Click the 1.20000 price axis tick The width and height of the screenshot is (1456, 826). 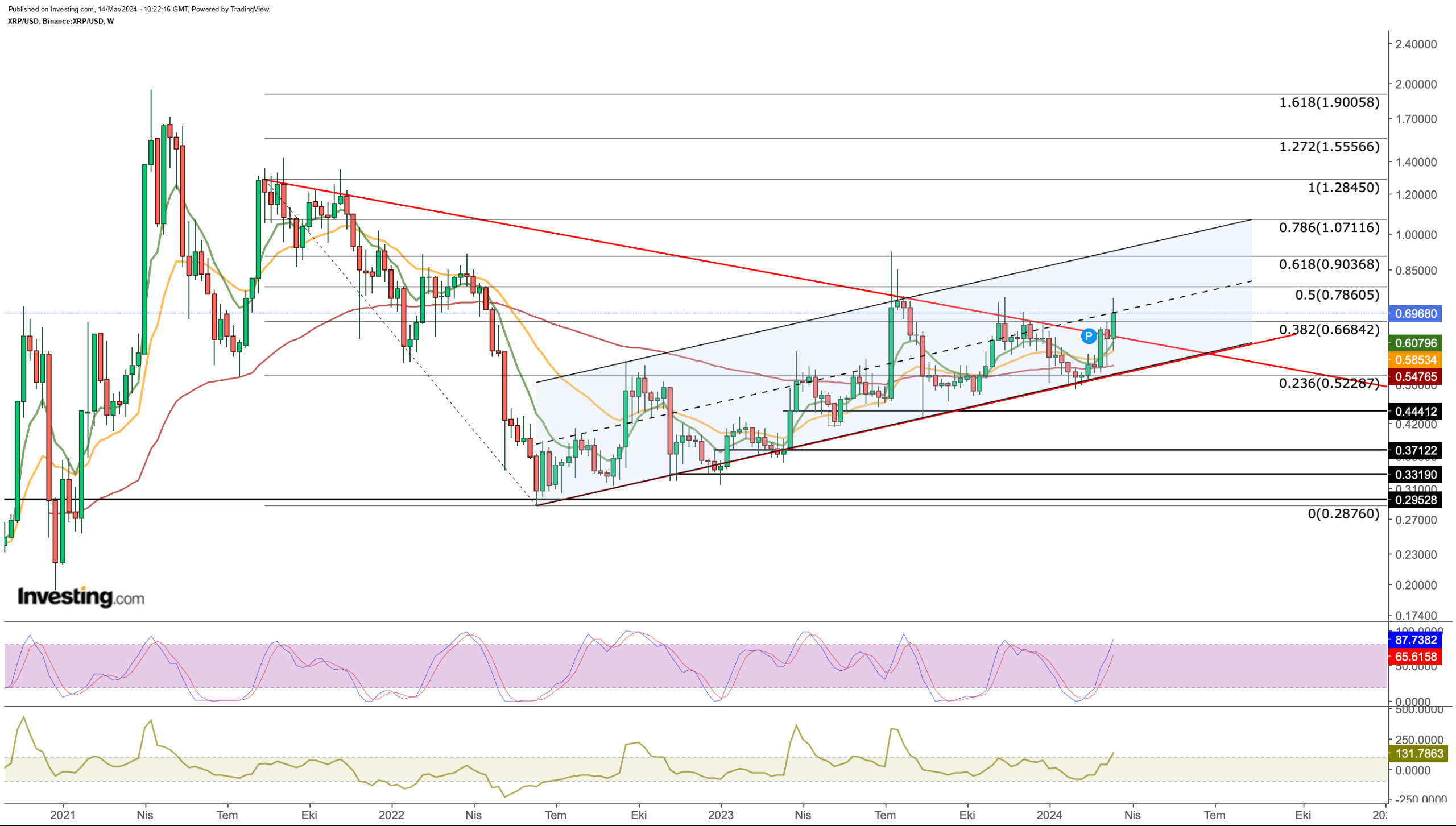pos(1416,194)
